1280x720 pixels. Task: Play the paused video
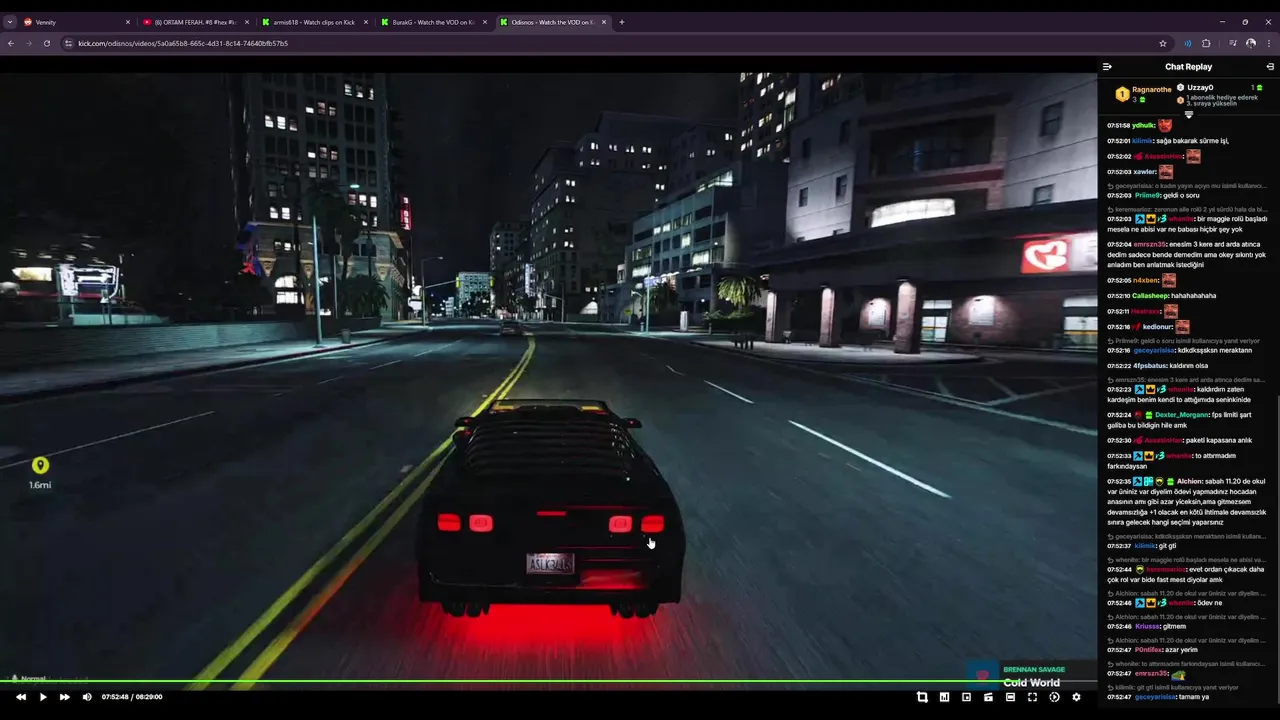[x=43, y=697]
